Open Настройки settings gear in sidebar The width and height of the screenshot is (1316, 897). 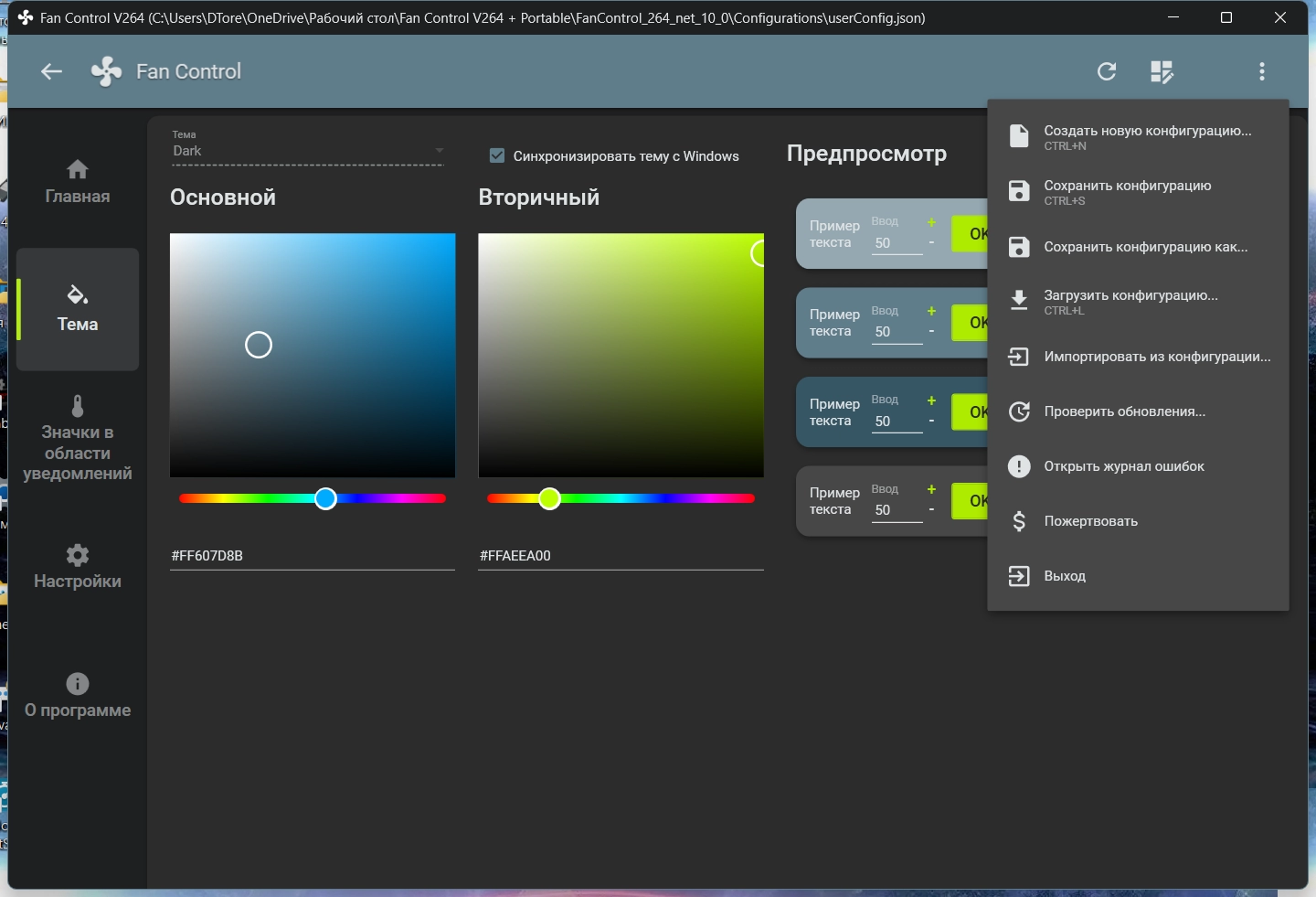coord(78,566)
